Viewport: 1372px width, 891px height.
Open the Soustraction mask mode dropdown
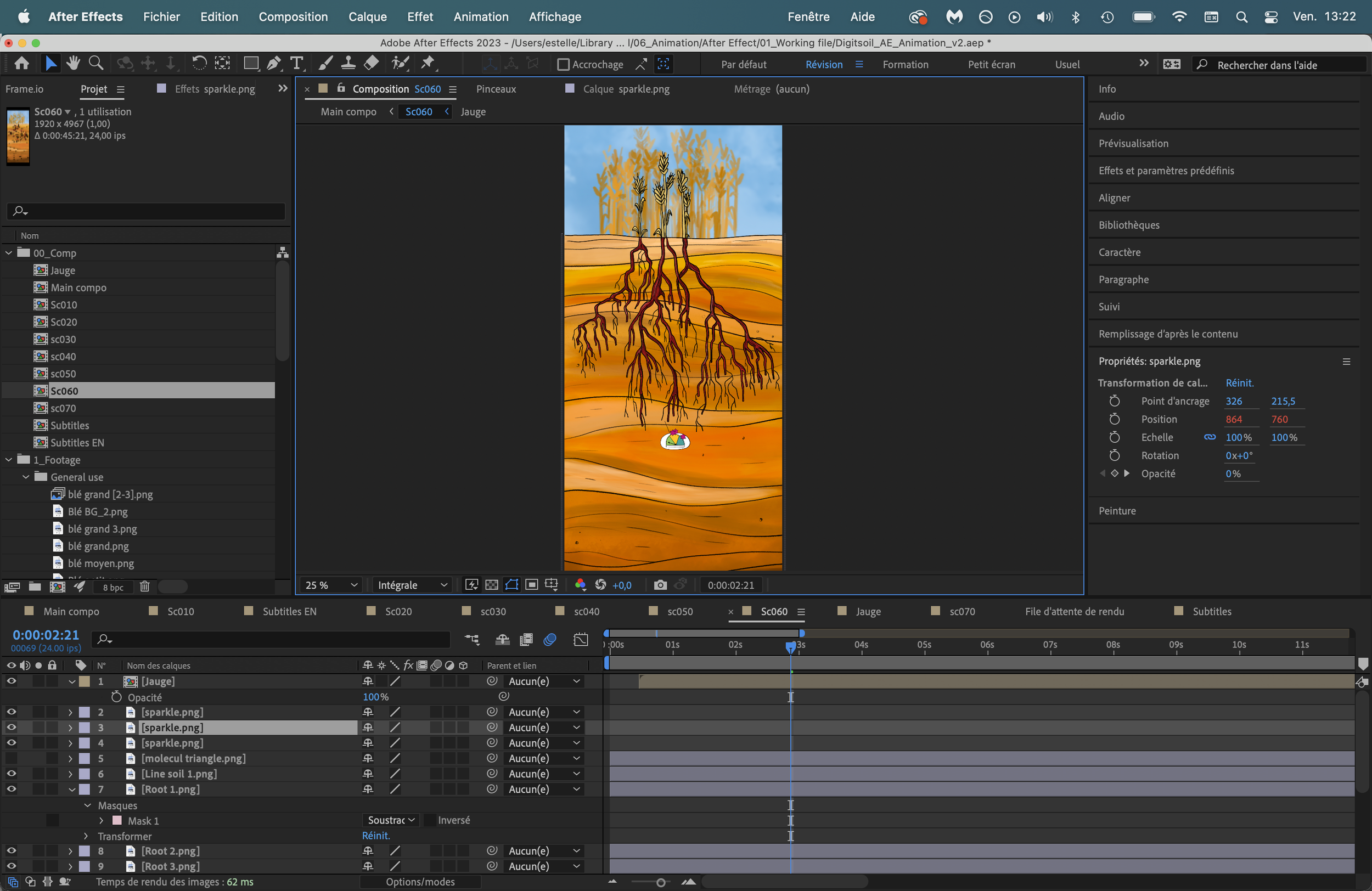[391, 820]
